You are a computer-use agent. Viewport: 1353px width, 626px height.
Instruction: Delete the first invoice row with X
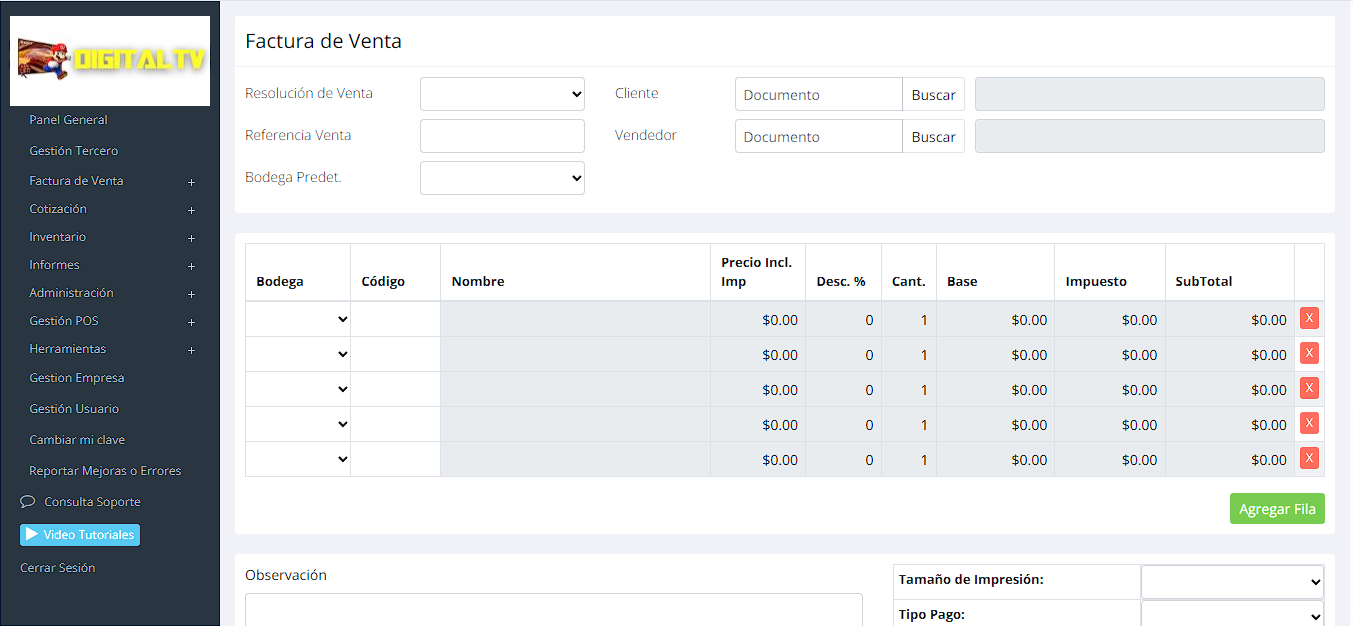(x=1308, y=319)
